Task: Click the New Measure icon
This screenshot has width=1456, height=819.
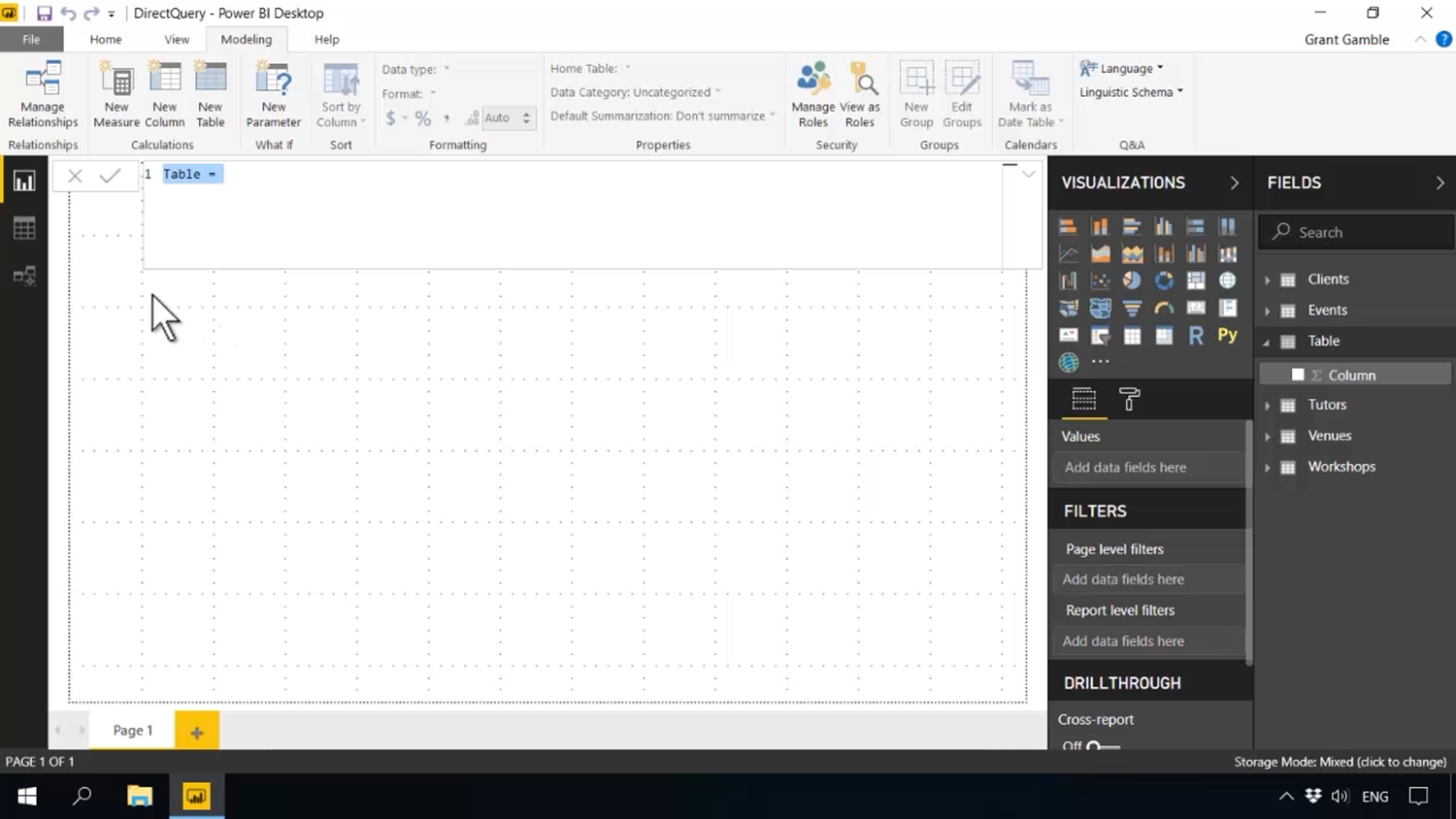Action: 116,95
